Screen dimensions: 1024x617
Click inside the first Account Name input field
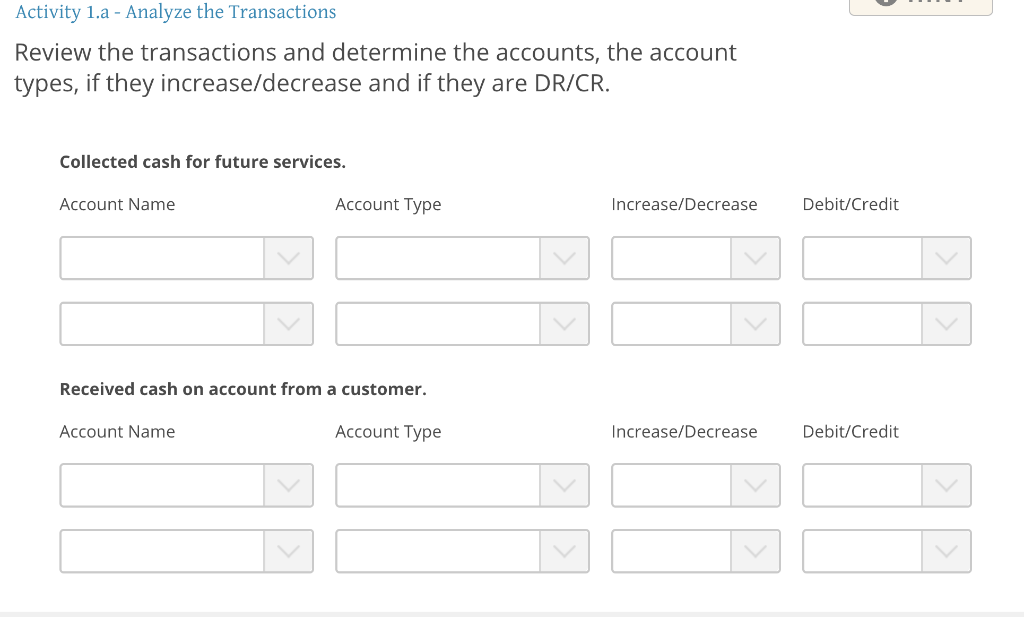[160, 258]
